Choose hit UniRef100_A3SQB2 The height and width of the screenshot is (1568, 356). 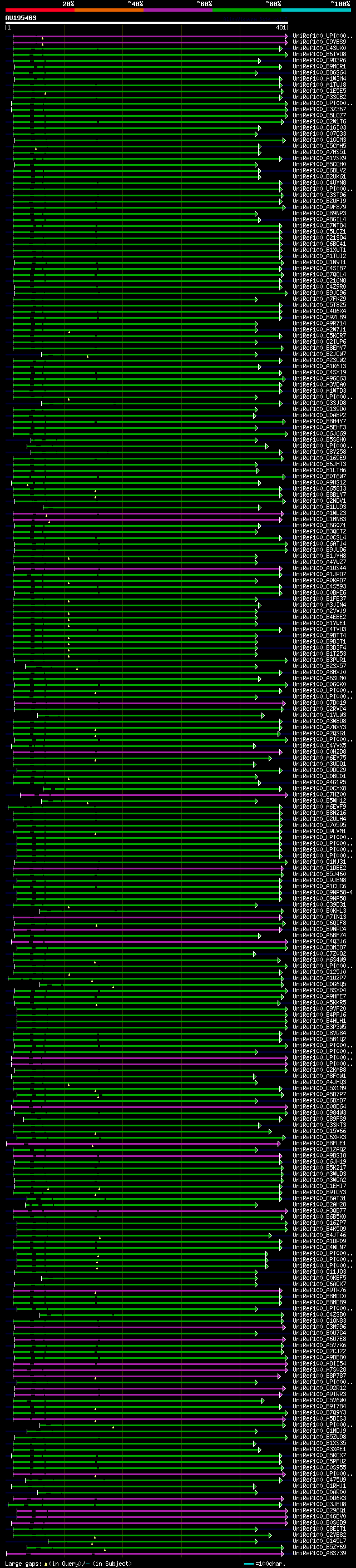coord(319,97)
